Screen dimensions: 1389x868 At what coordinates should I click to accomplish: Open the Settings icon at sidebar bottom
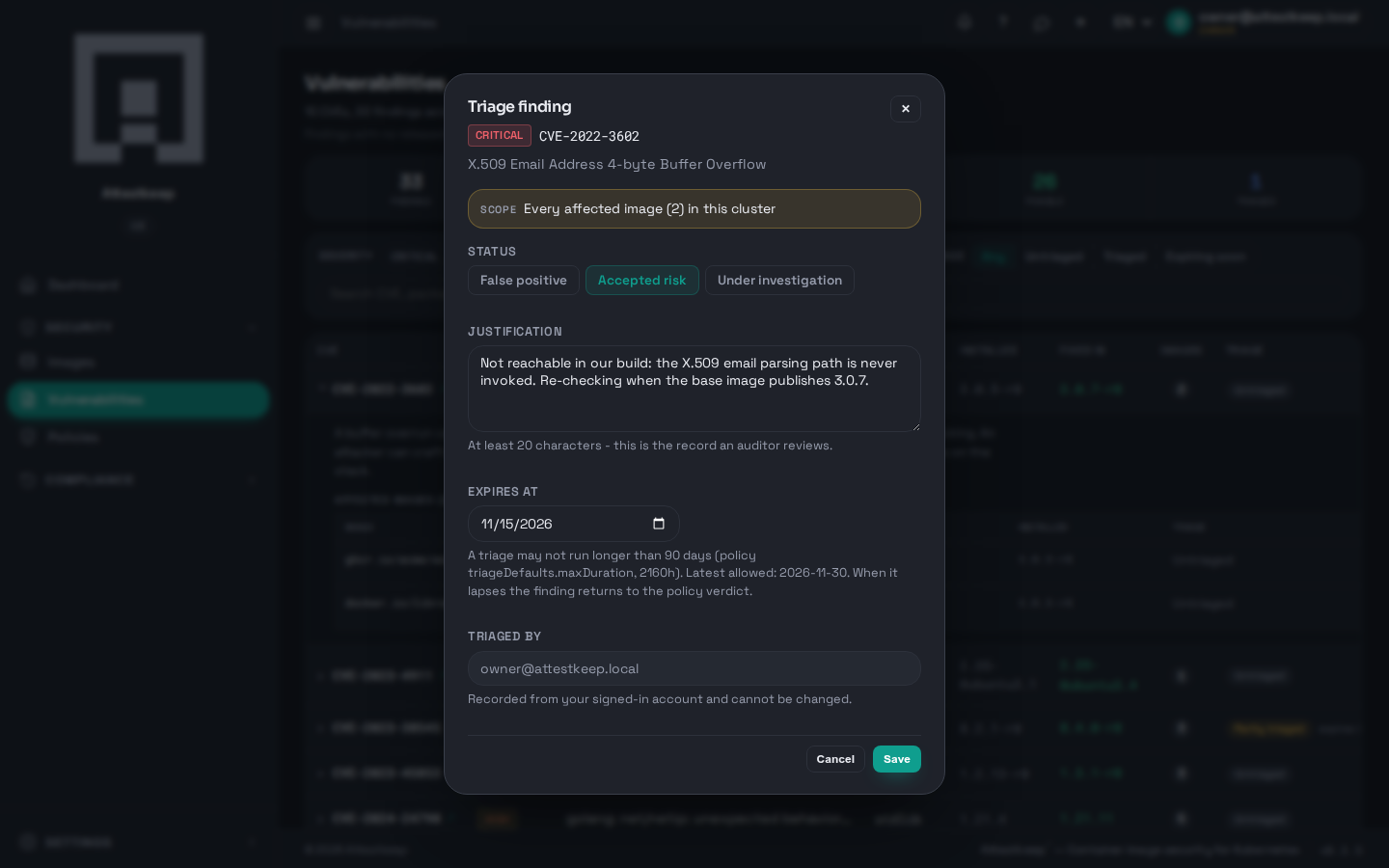tap(28, 842)
